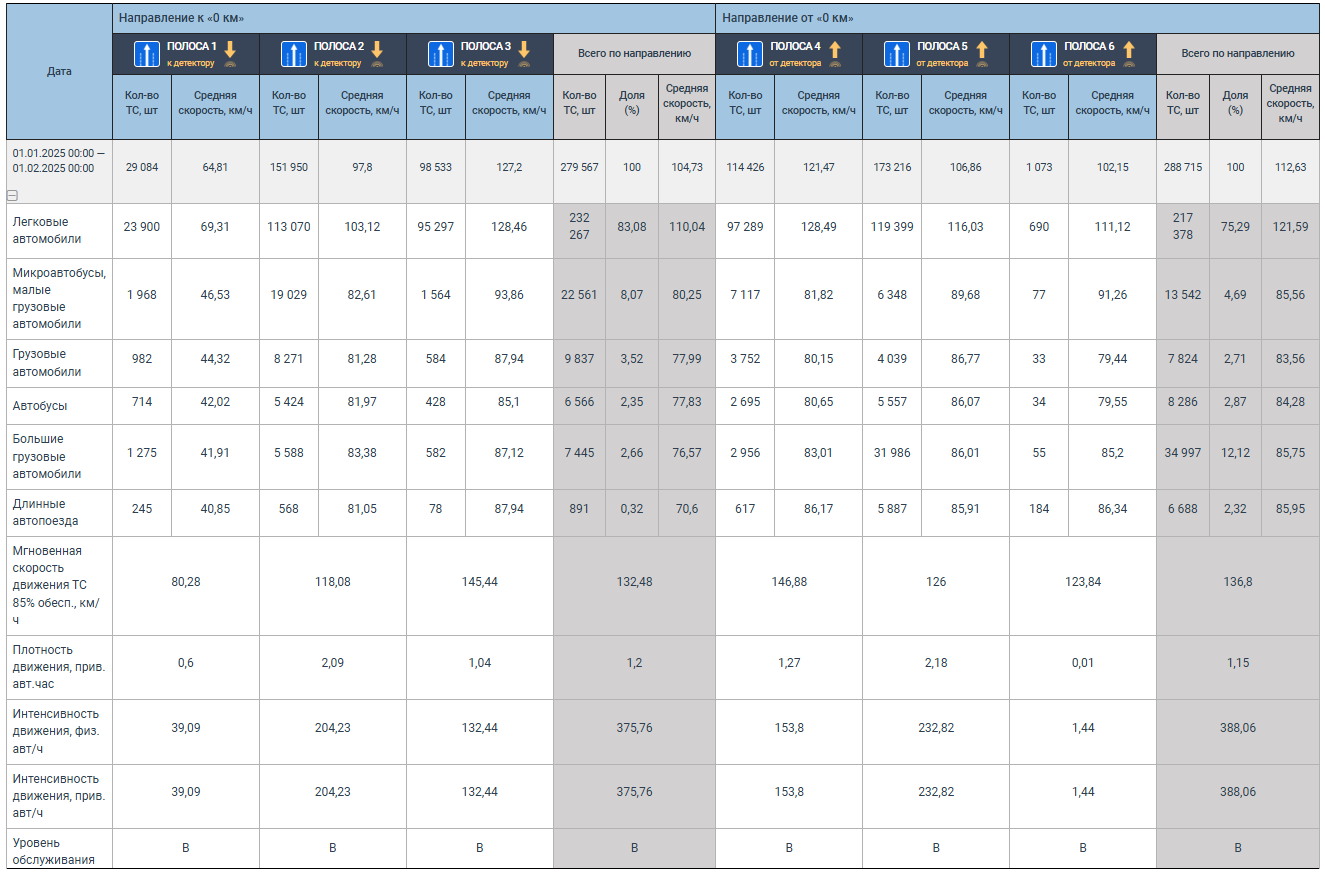Click the 'Мгновенная скорость движения ТС' row label
The width and height of the screenshot is (1325, 872).
tap(59, 585)
